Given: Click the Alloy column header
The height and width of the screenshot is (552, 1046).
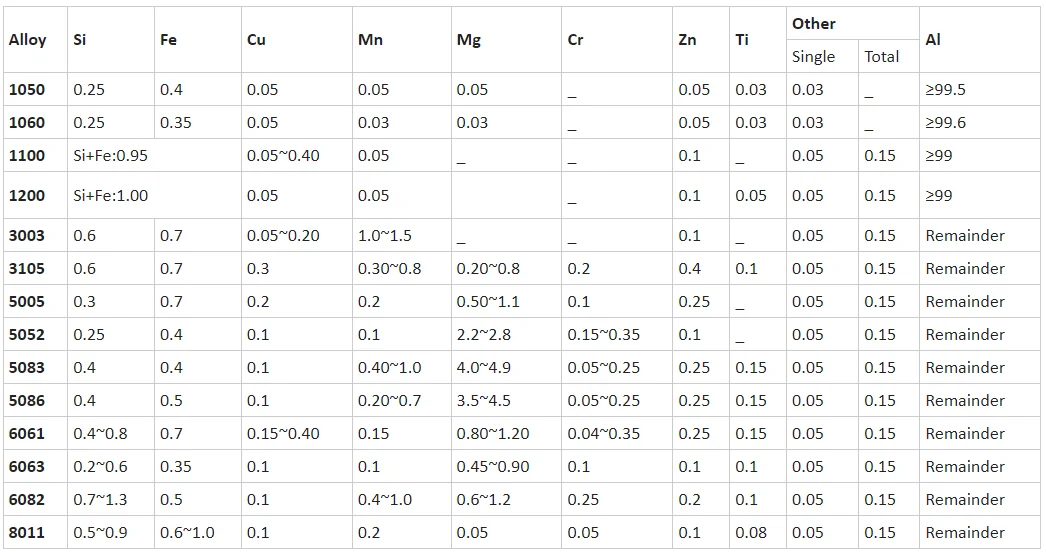Looking at the screenshot, I should click(28, 40).
